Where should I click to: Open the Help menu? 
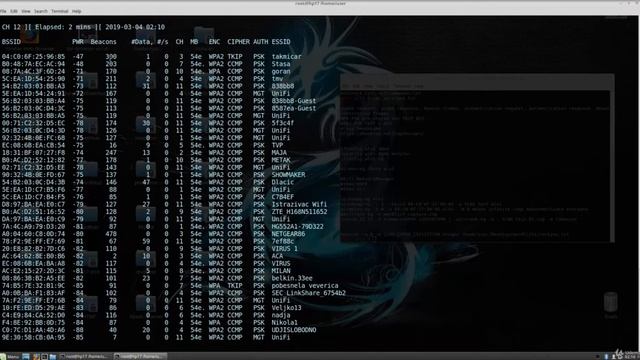click(x=76, y=11)
